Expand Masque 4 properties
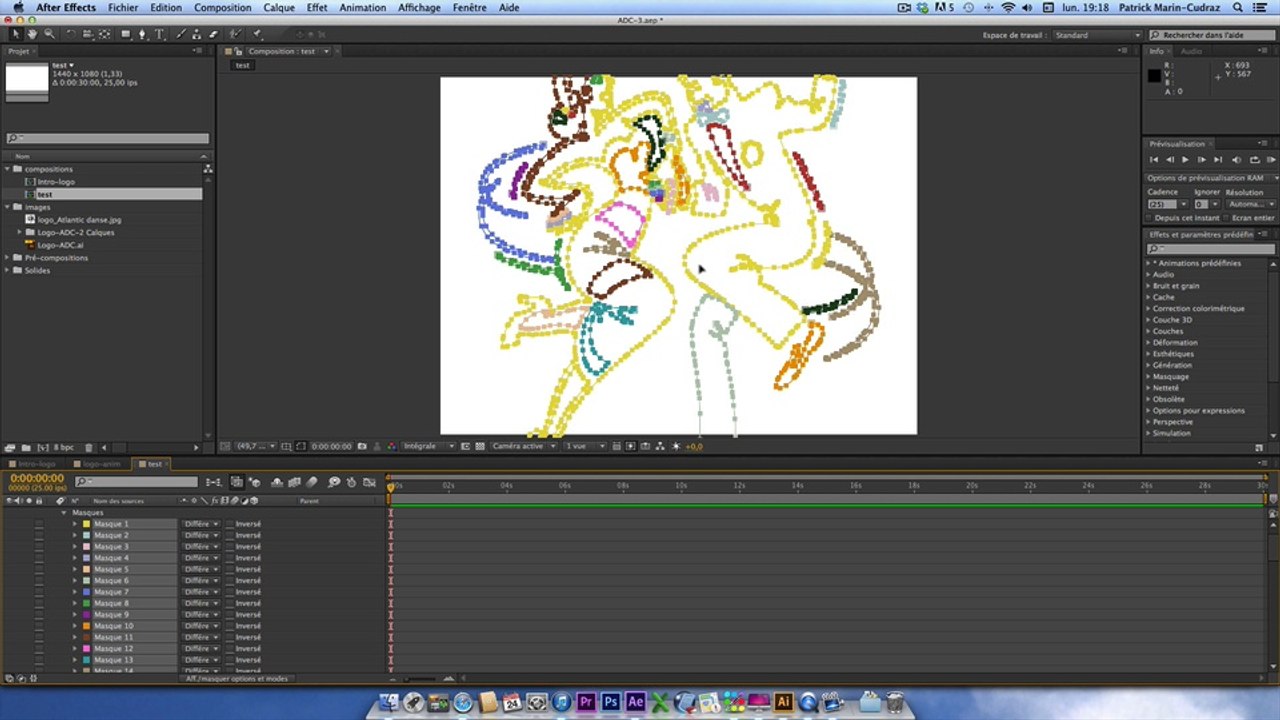The height and width of the screenshot is (720, 1280). point(74,558)
